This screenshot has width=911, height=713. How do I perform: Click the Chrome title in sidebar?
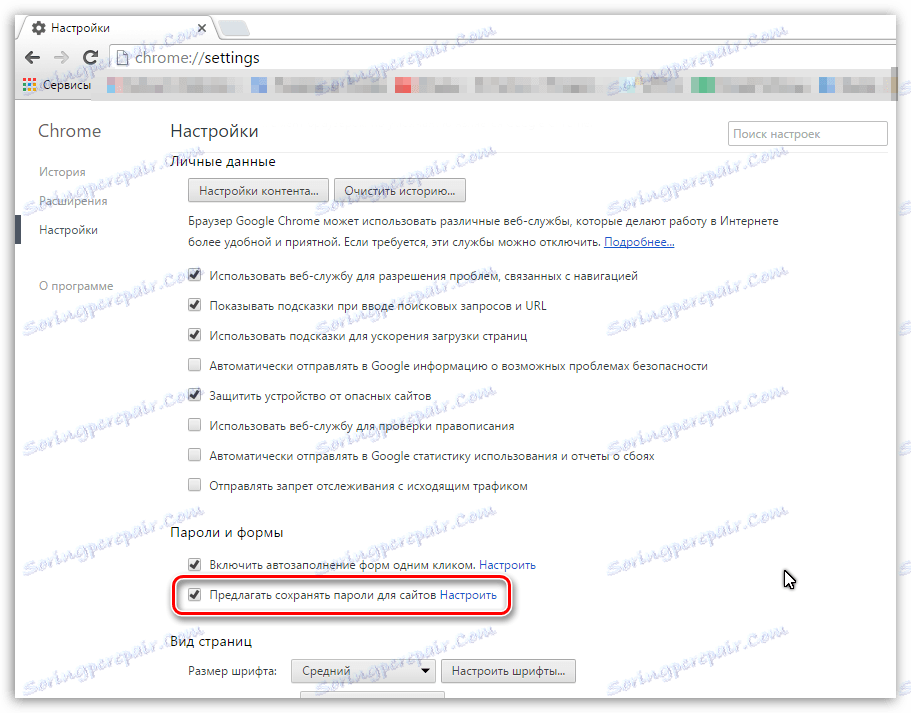(x=70, y=131)
